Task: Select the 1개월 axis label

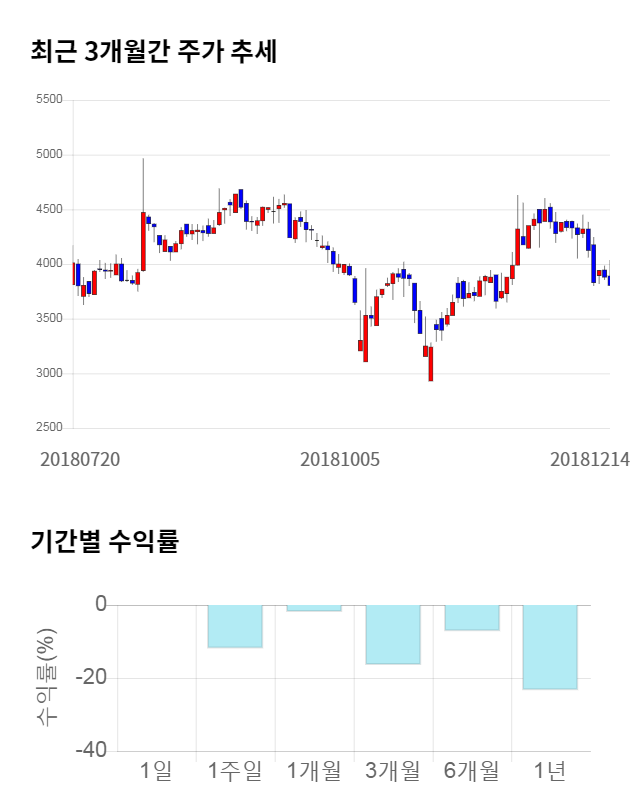Action: (314, 771)
